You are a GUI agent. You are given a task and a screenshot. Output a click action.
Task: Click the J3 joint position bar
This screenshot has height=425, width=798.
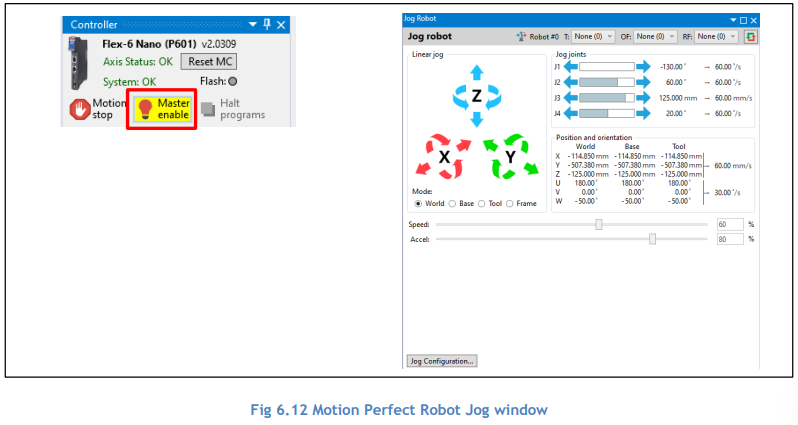pos(607,98)
